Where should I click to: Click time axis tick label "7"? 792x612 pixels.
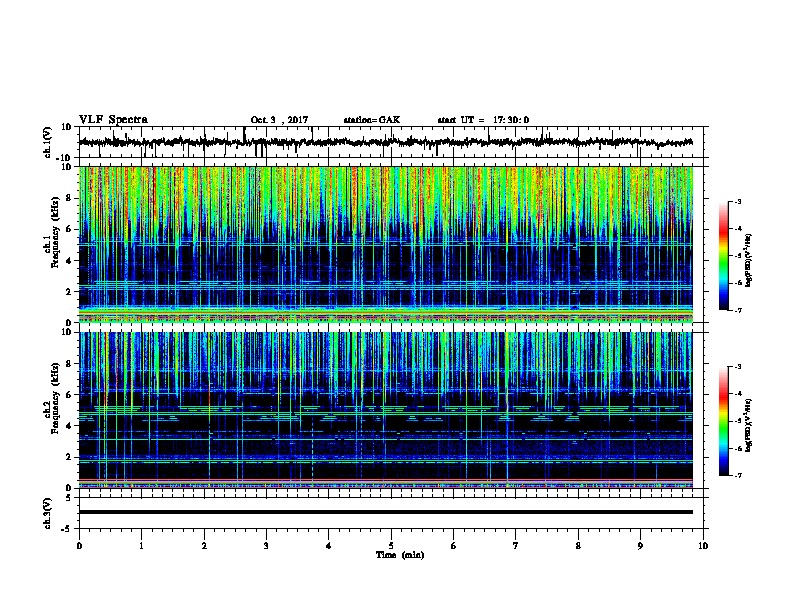pos(516,546)
